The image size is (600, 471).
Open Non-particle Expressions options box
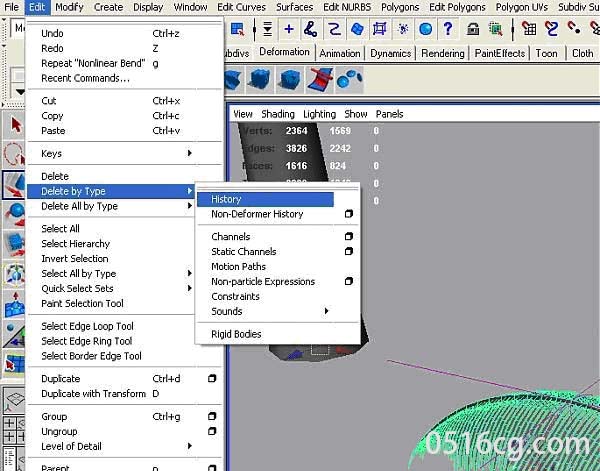click(x=349, y=281)
